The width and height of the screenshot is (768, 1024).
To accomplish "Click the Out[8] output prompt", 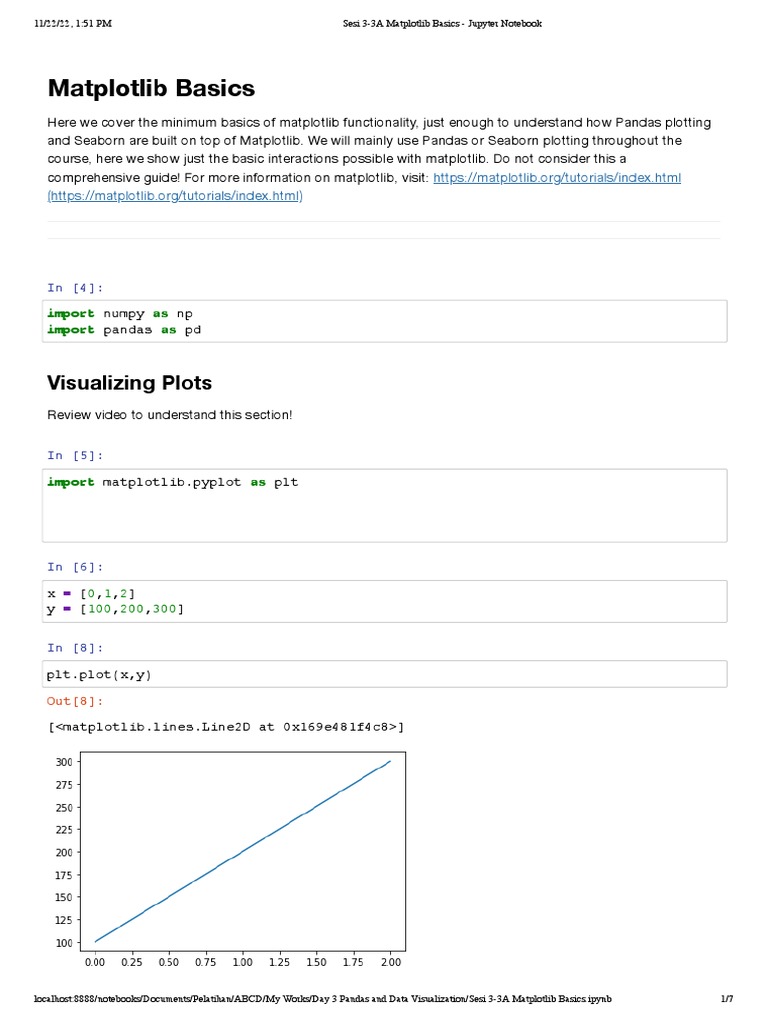I will pos(75,702).
